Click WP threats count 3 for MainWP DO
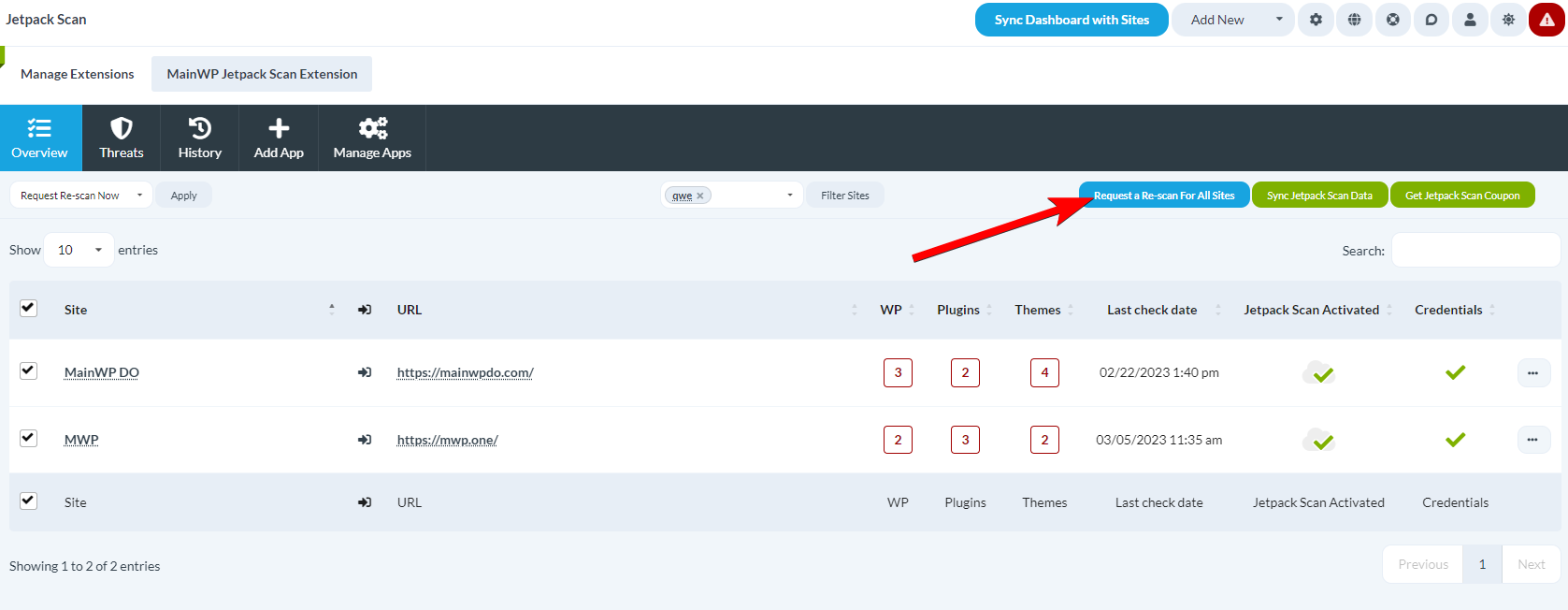 898,372
